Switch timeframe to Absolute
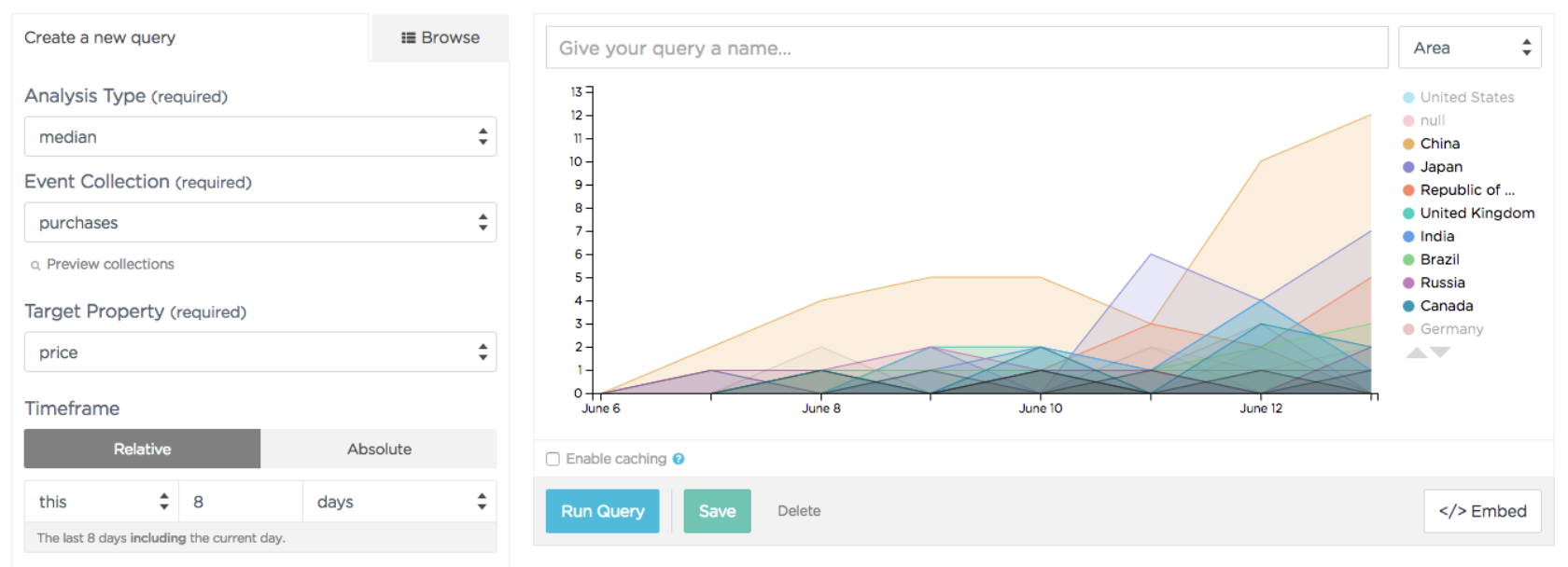1568x567 pixels. click(x=379, y=449)
